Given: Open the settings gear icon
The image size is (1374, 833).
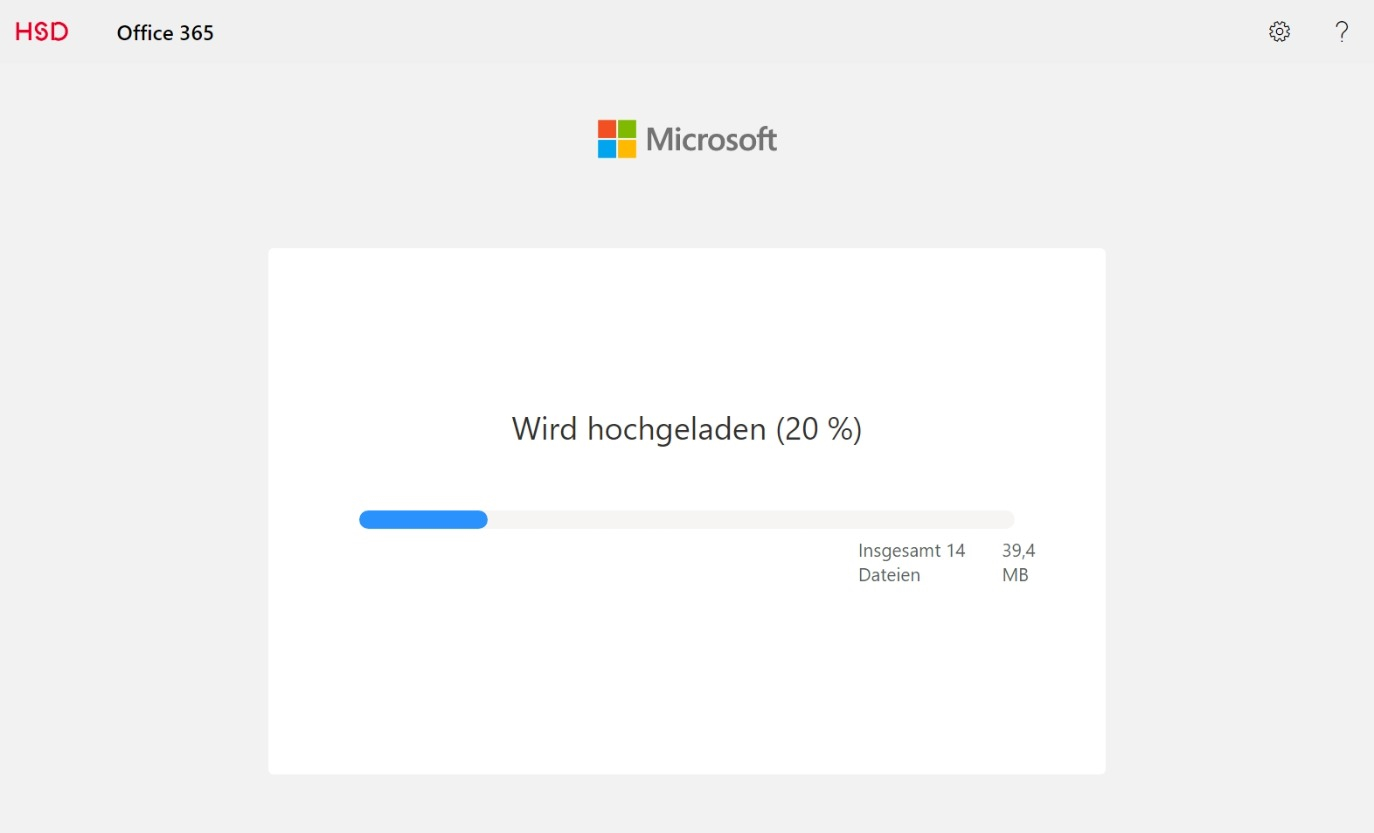Looking at the screenshot, I should pos(1279,32).
